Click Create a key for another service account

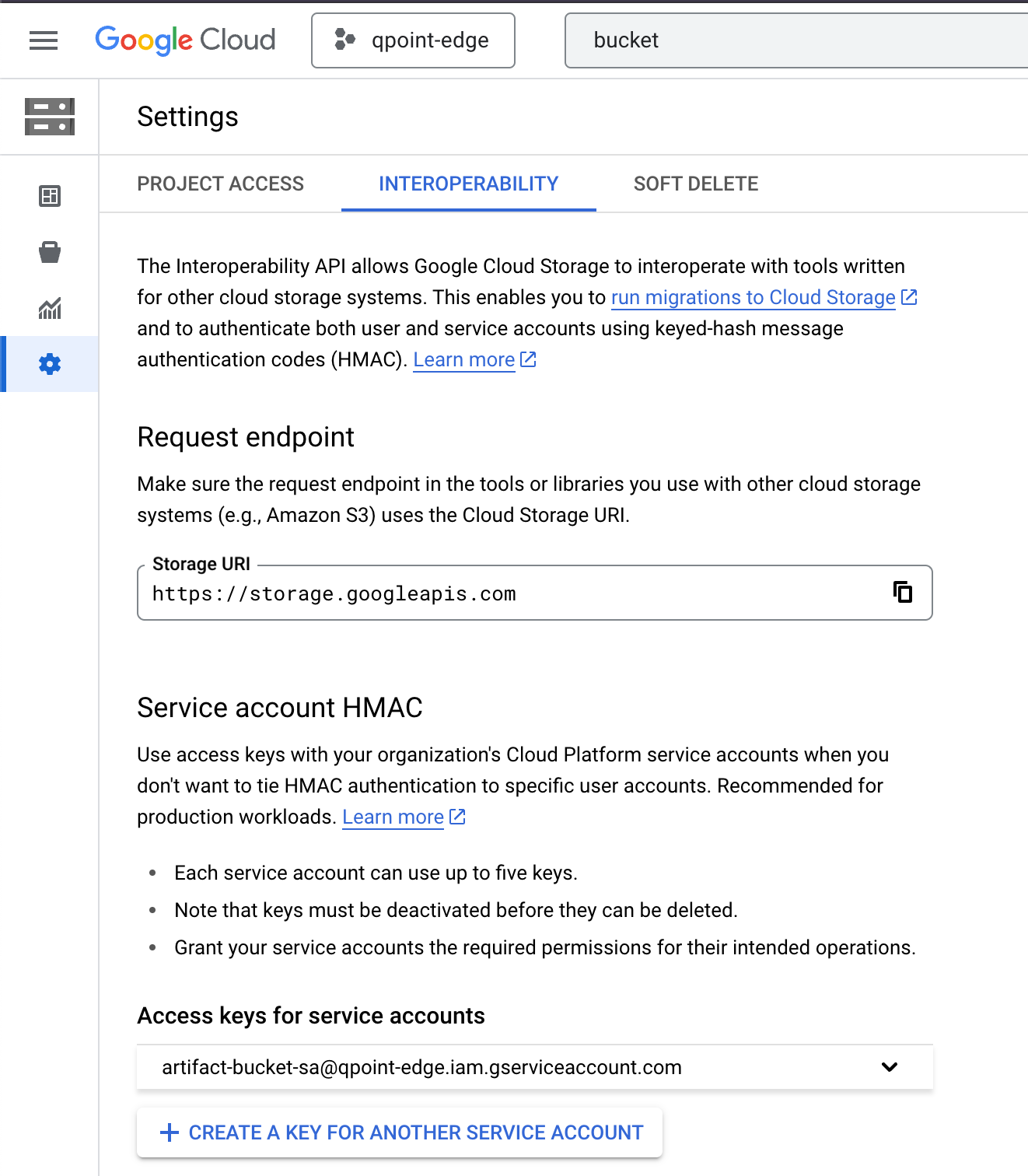coord(400,1132)
